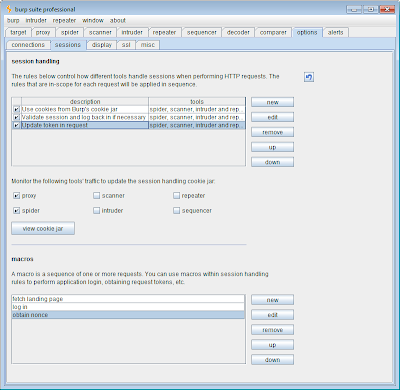Select the 'fetch landing page' macro
The image size is (400, 390).
128,299
